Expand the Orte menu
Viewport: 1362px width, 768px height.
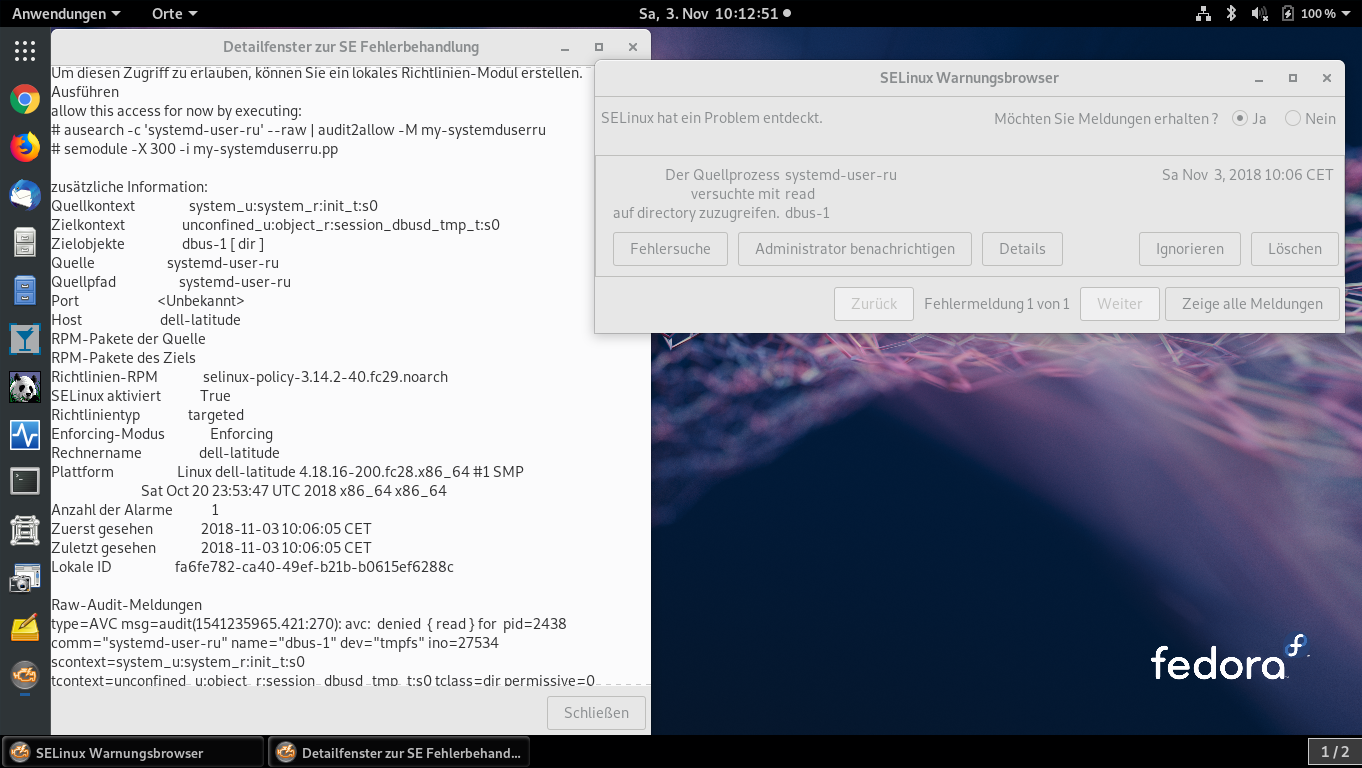pyautogui.click(x=174, y=14)
